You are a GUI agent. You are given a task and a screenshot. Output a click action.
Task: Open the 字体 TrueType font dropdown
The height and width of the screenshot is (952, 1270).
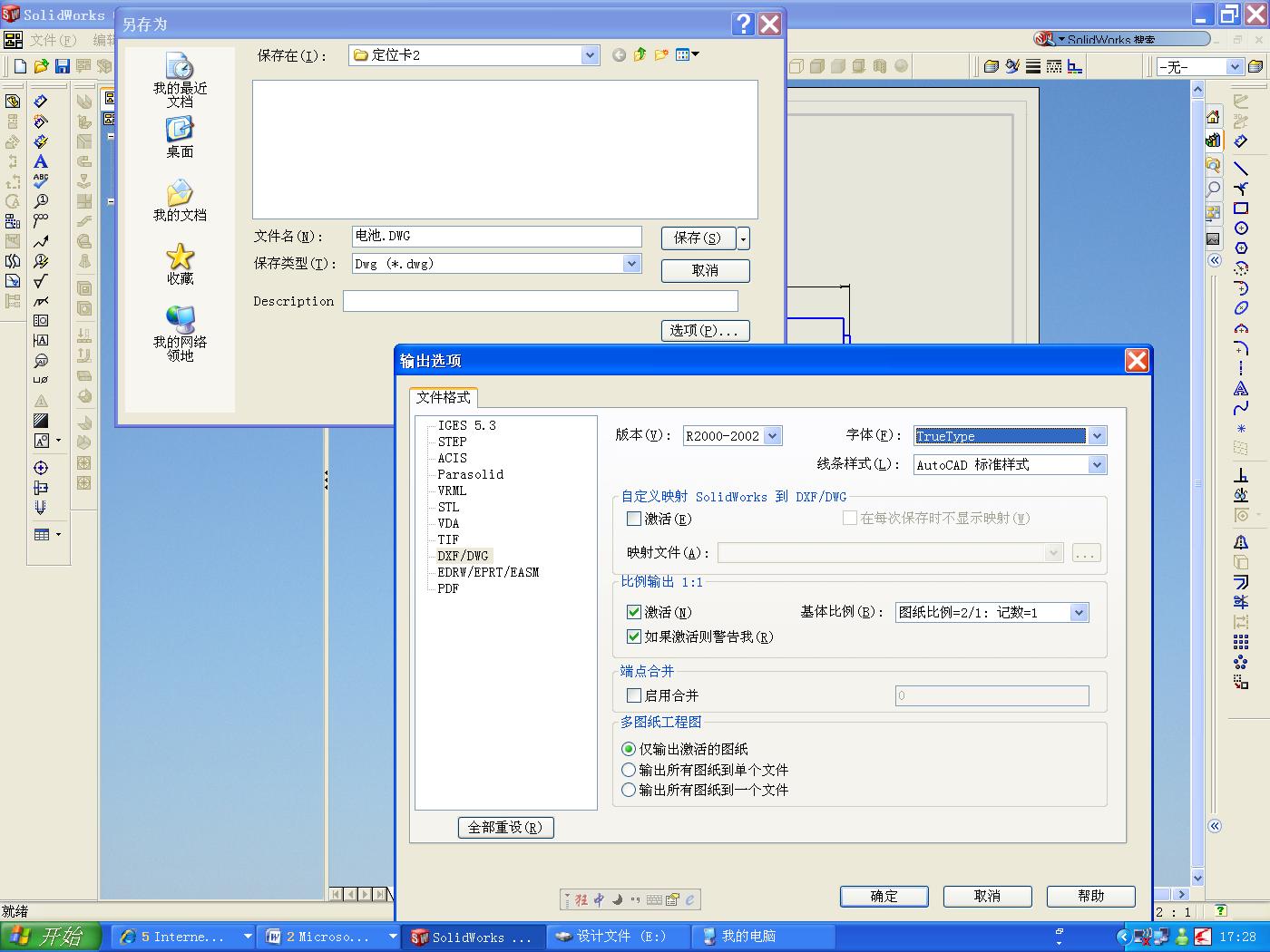pyautogui.click(x=1097, y=436)
